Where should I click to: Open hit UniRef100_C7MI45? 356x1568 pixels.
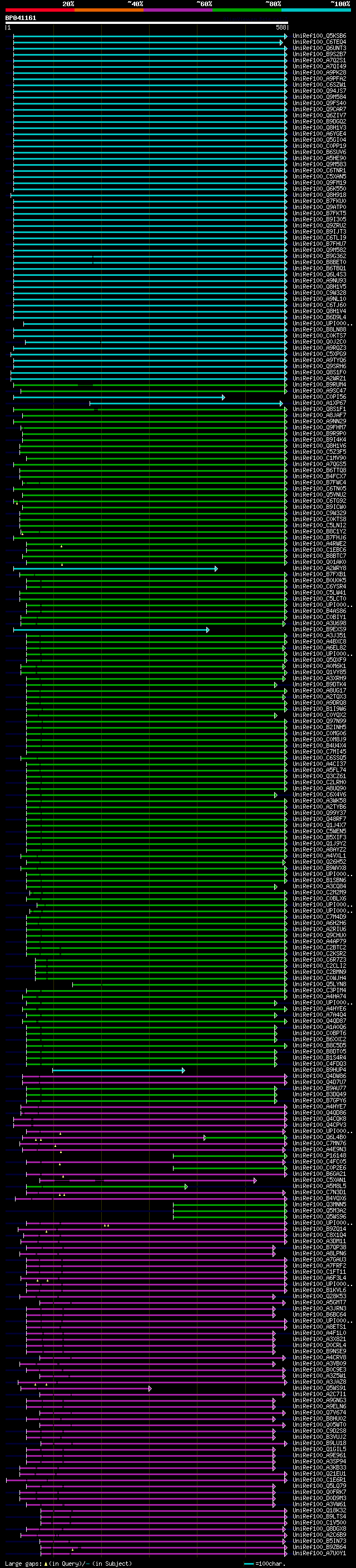[x=319, y=752]
